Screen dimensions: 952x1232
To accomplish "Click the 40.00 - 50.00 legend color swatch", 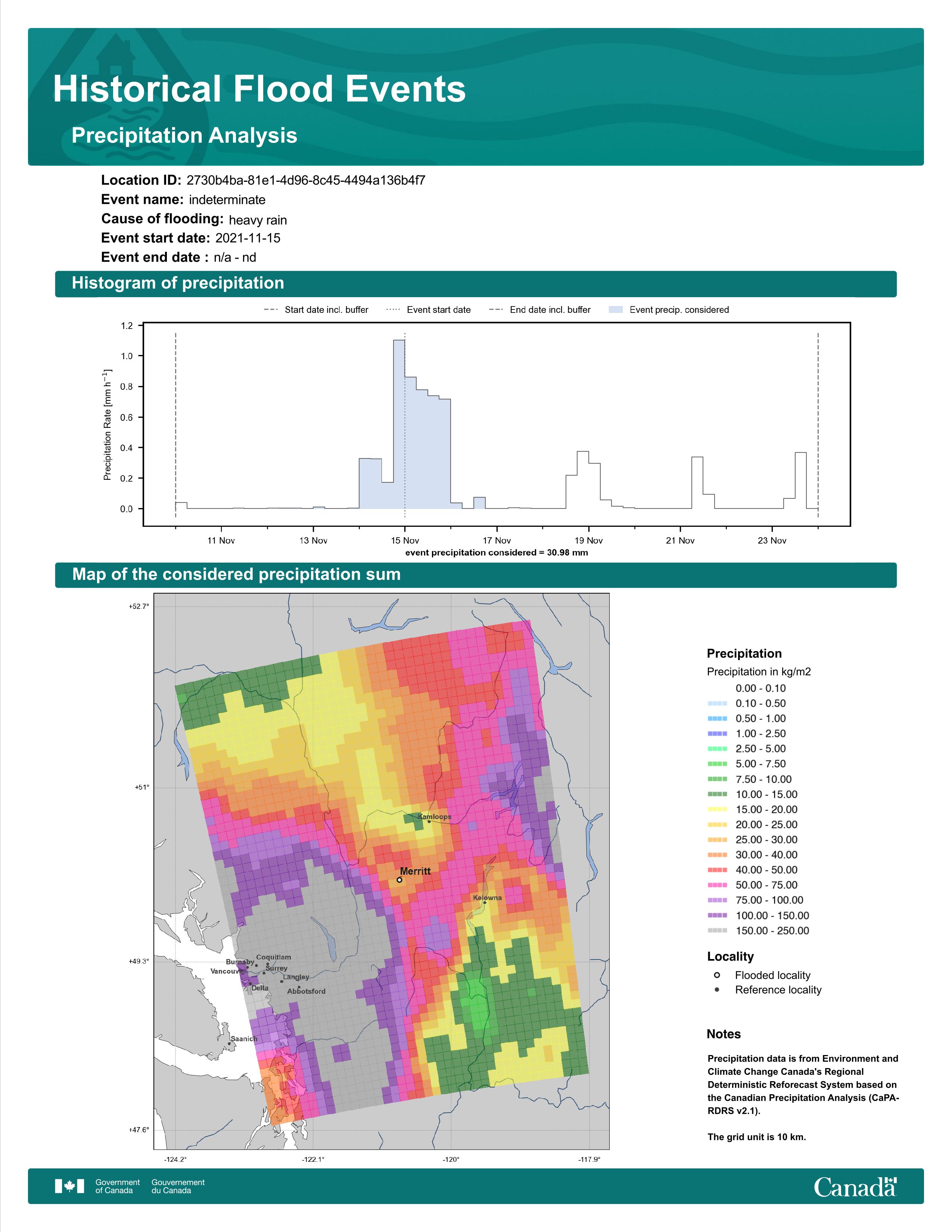I will (x=717, y=870).
